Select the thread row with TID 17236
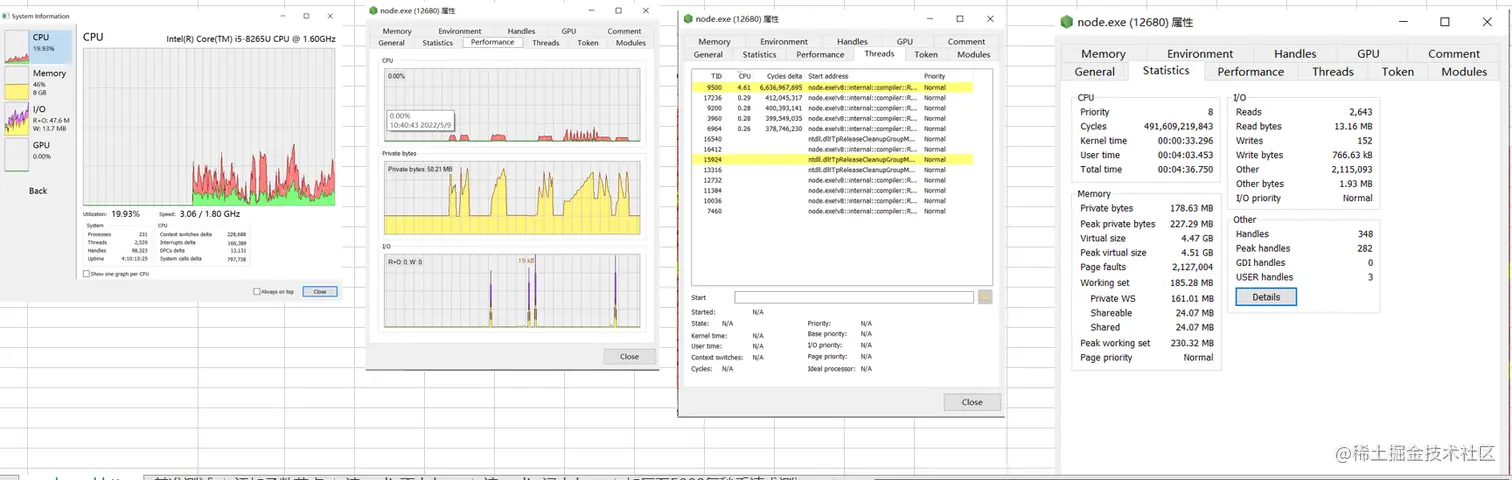Screen dimensions: 1512x480 click(x=832, y=98)
